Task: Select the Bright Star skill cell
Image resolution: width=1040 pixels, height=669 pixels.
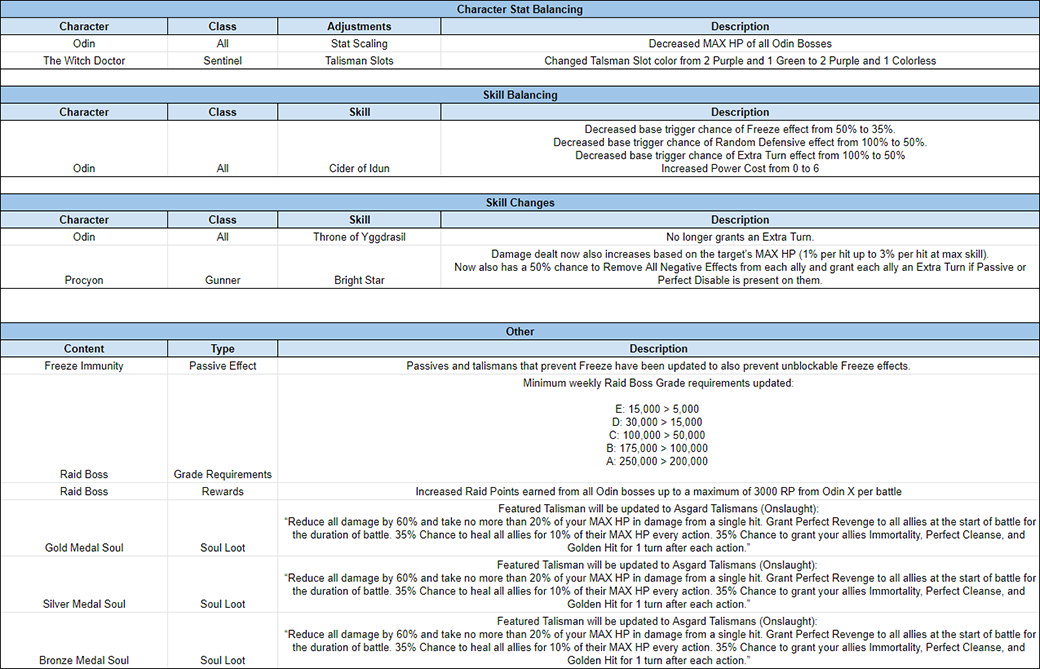Action: coord(359,281)
